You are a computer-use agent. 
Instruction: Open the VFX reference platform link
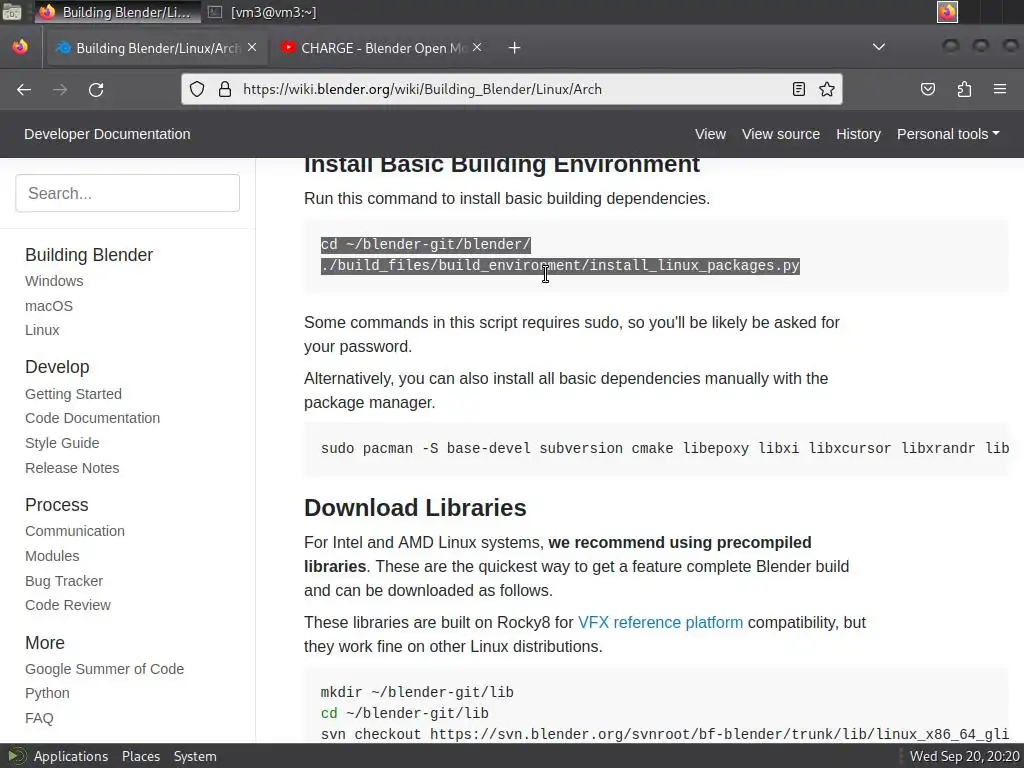point(660,622)
